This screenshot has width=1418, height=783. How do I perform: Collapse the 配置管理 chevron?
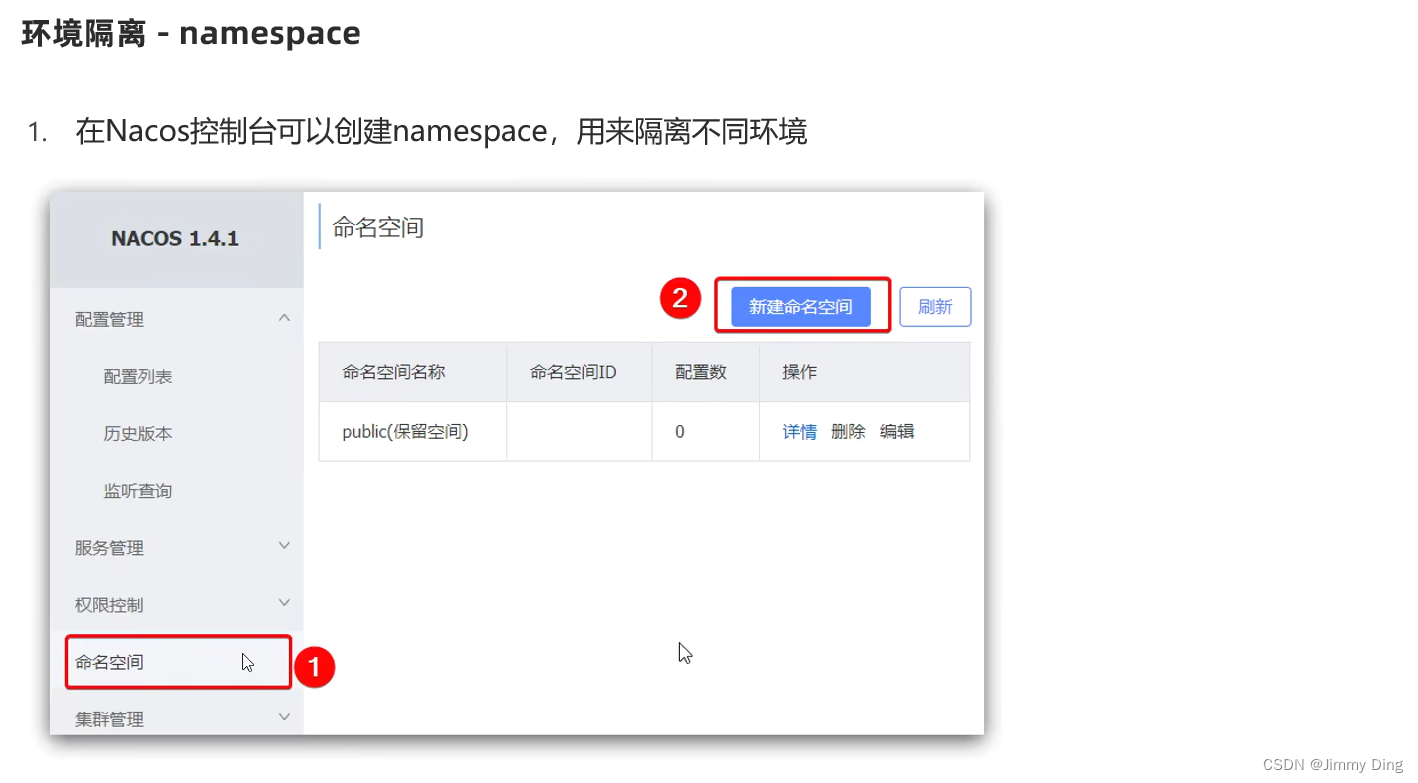tap(284, 318)
